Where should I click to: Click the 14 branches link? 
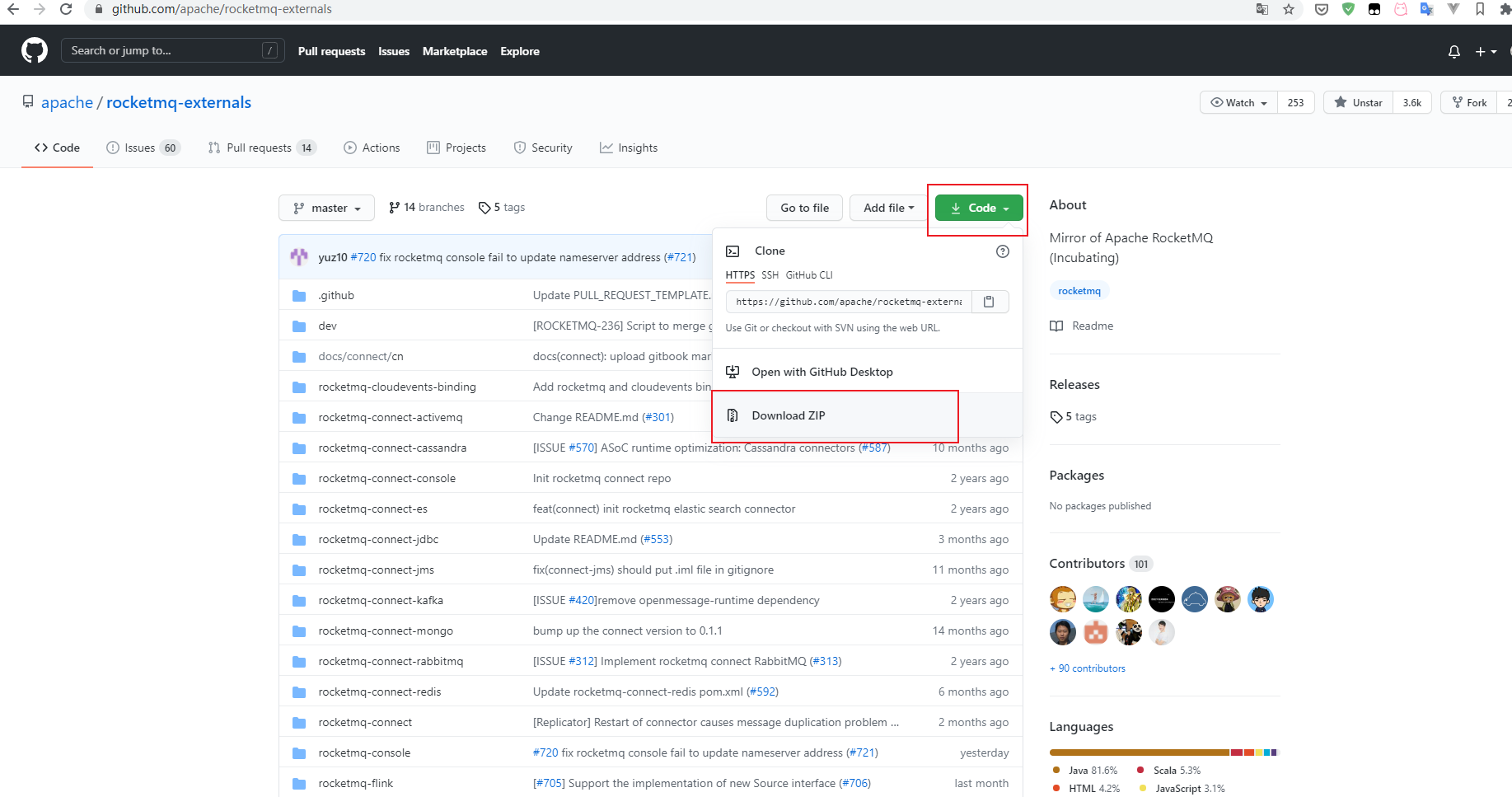pos(426,208)
